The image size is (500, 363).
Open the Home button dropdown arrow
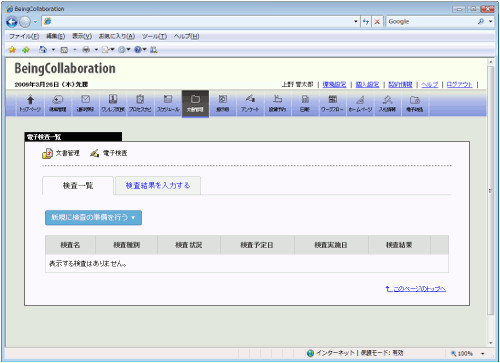(53, 50)
